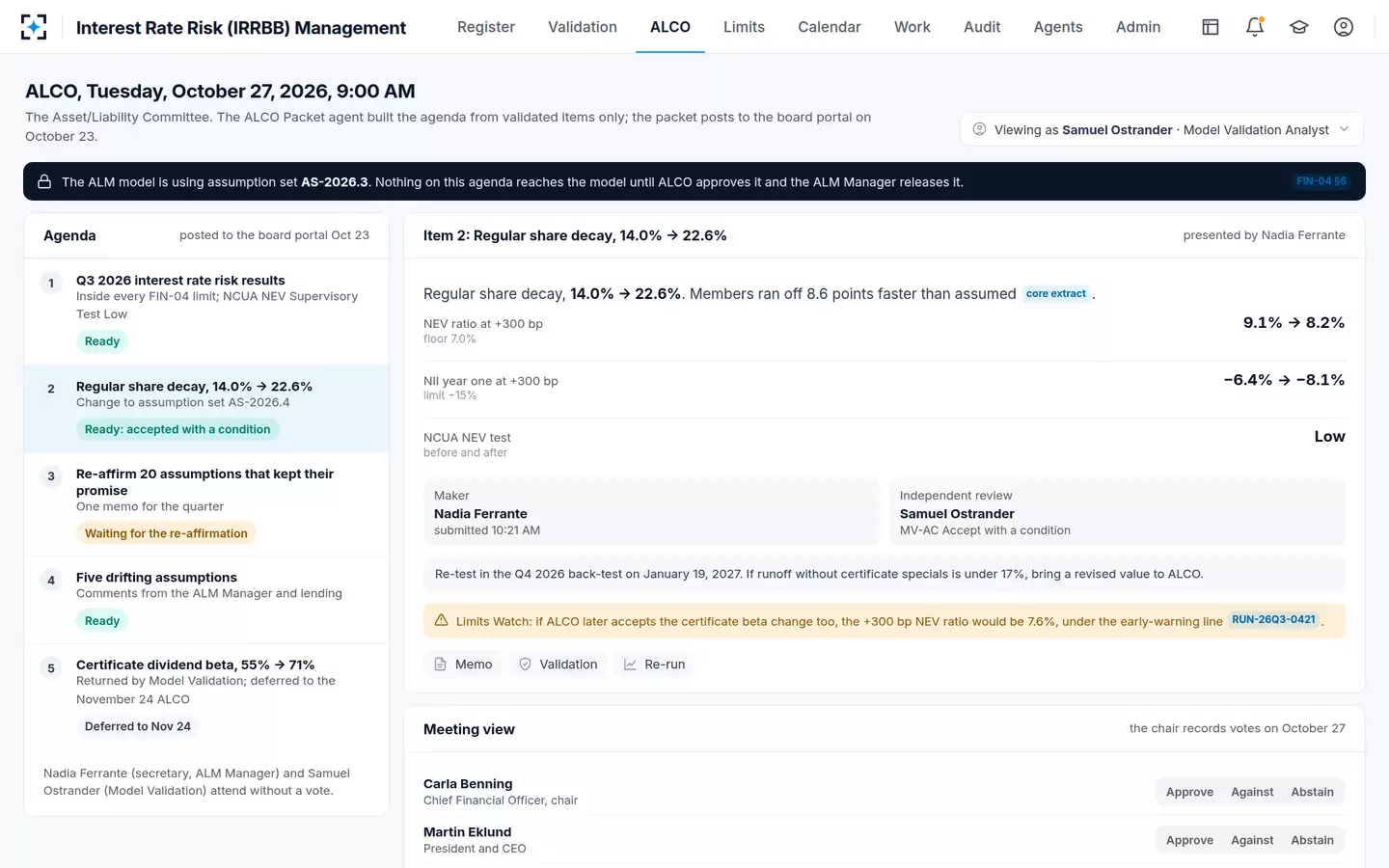Go to the Calendar tab
The height and width of the screenshot is (868, 1389).
(830, 27)
